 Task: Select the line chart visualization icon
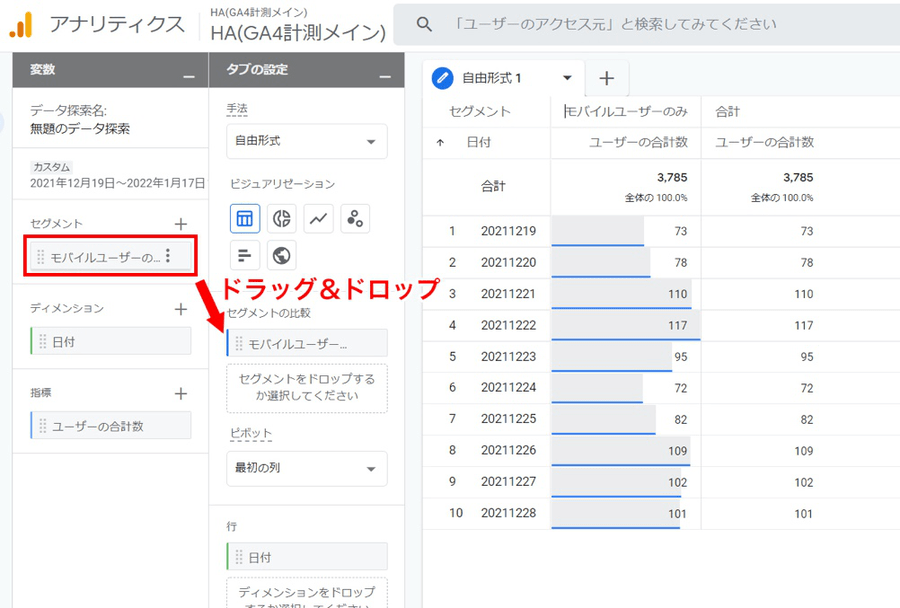click(318, 218)
